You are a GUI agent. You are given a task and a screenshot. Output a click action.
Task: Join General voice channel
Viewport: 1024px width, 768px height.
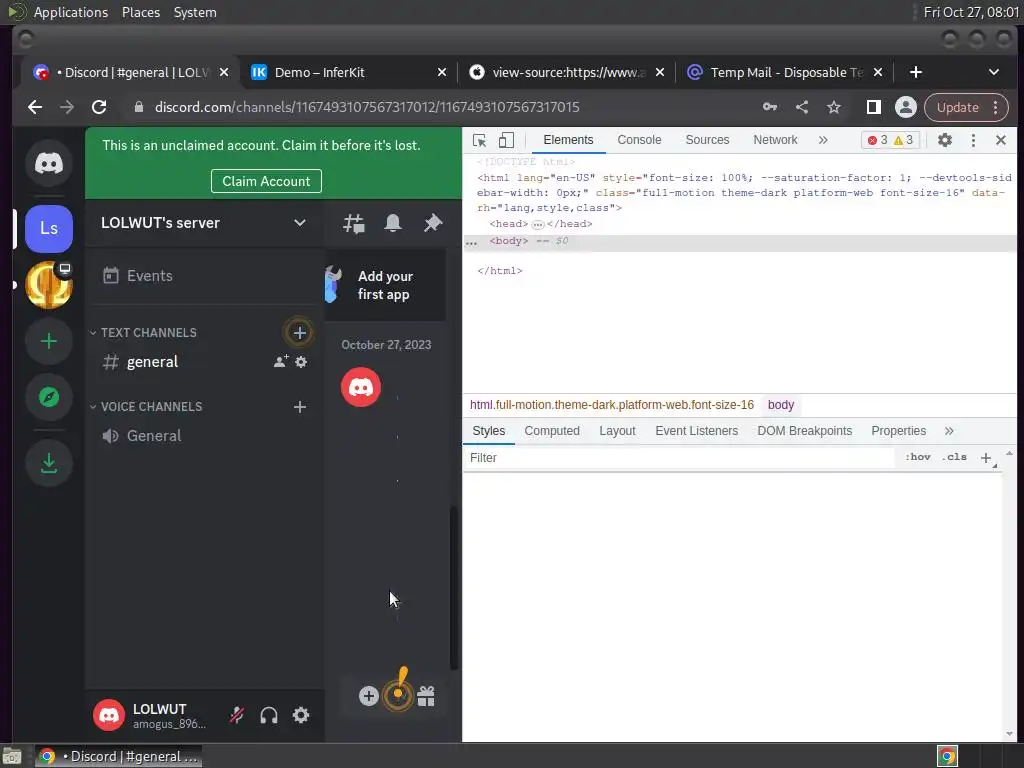[x=204, y=436]
